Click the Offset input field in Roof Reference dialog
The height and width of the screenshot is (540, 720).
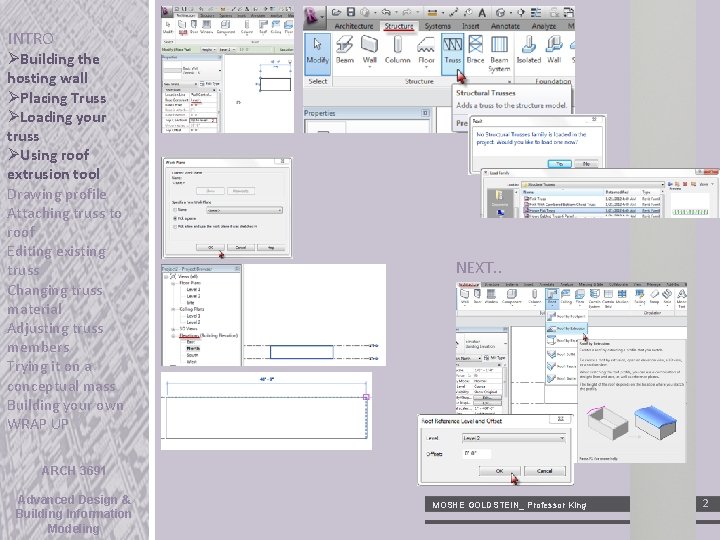point(477,454)
